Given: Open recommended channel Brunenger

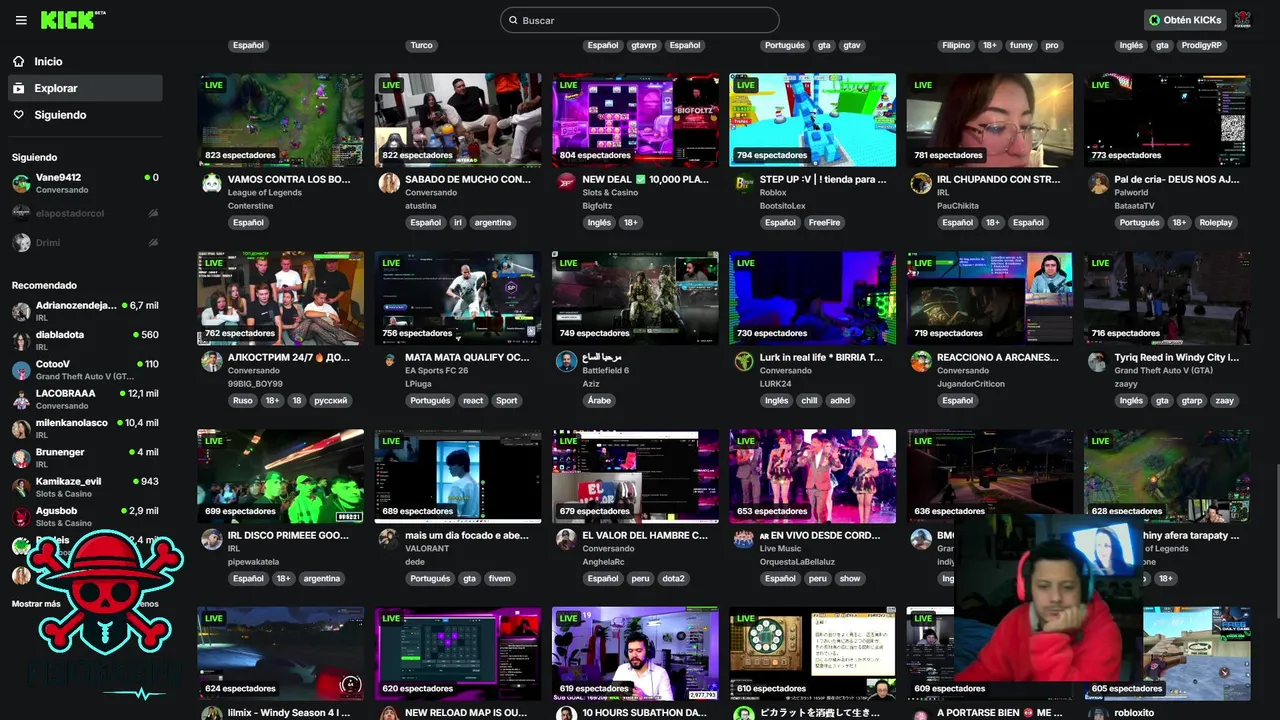Looking at the screenshot, I should 85,458.
